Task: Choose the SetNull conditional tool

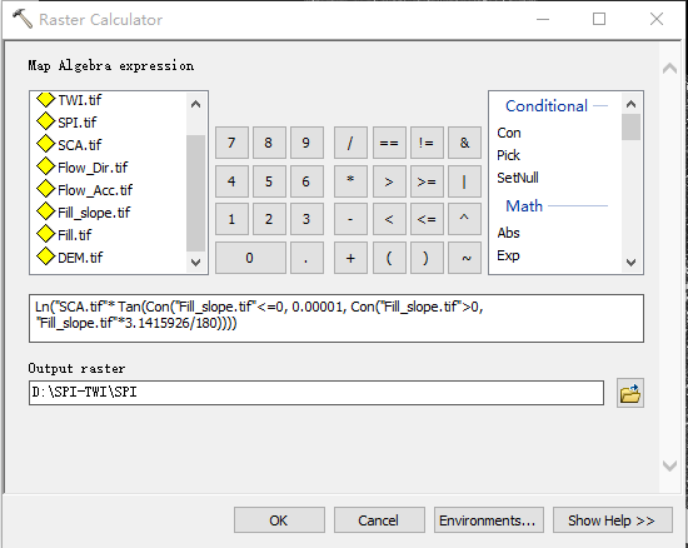Action: (x=518, y=178)
